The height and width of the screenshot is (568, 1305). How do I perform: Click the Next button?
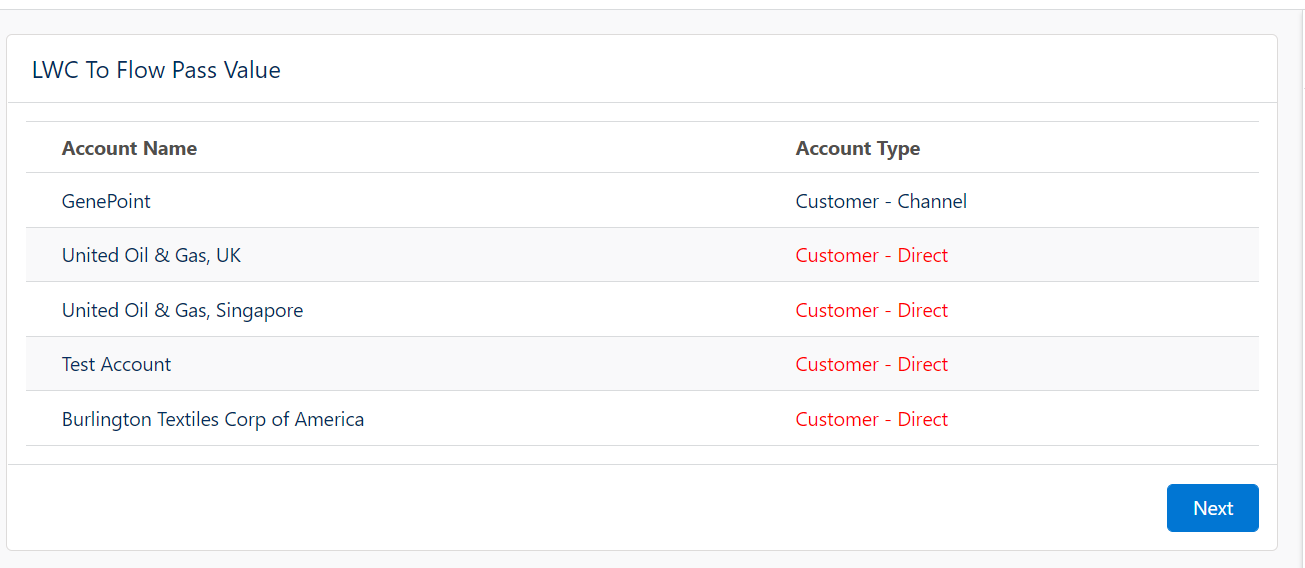(1212, 508)
